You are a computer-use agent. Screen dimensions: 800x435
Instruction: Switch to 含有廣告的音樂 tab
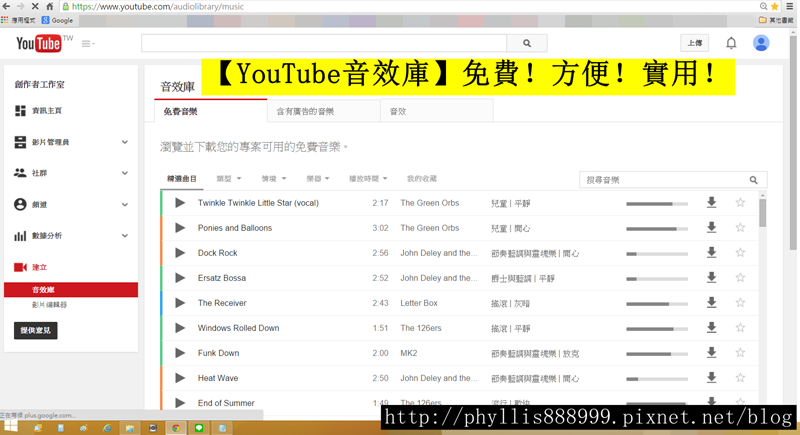pos(323,111)
